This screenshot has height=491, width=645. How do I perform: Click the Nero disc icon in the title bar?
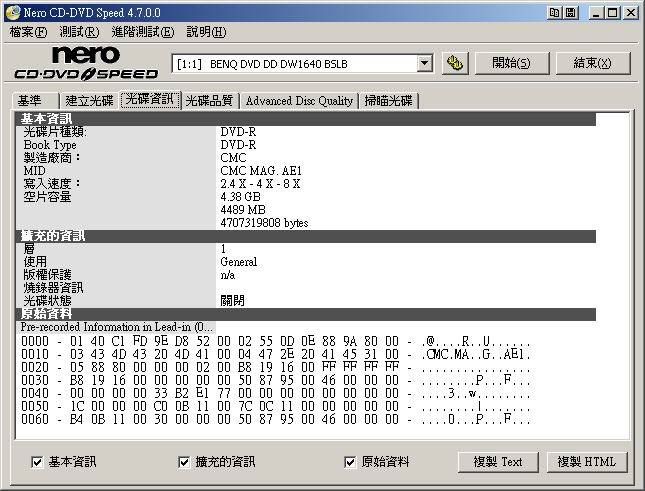pyautogui.click(x=12, y=12)
